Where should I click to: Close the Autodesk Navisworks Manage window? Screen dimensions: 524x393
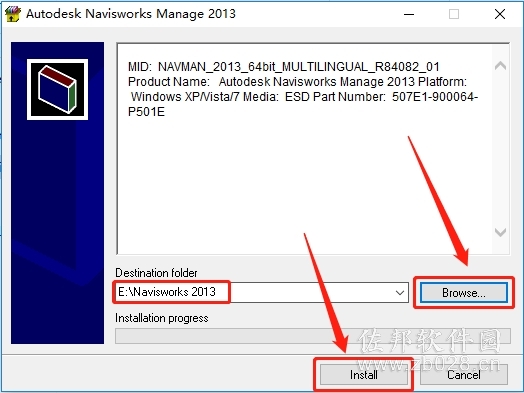pos(500,14)
